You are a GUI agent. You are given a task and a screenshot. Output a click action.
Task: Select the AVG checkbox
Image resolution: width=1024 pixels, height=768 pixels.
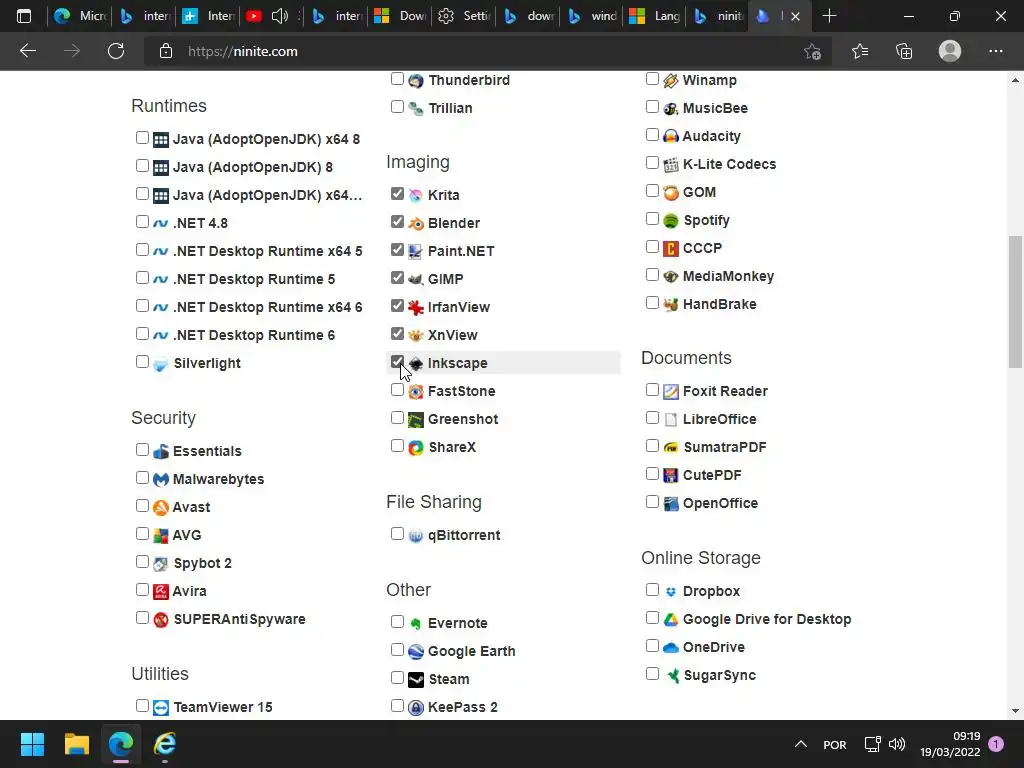pos(142,534)
